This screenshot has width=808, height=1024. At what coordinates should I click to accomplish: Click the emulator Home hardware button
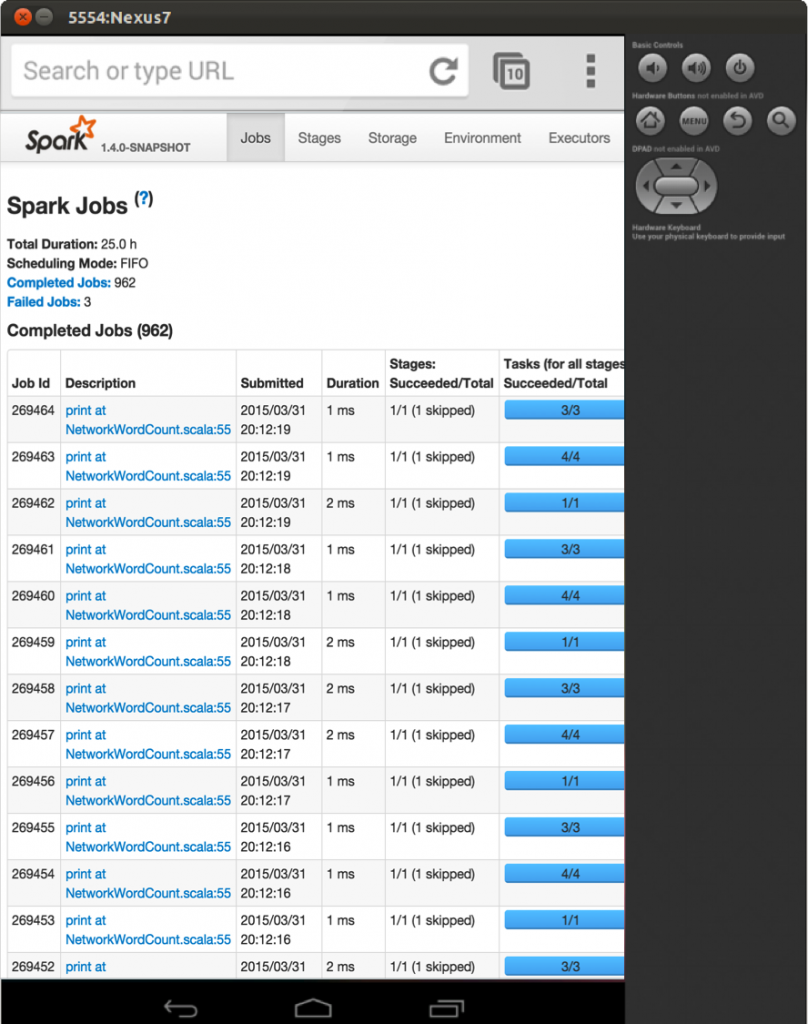(651, 121)
